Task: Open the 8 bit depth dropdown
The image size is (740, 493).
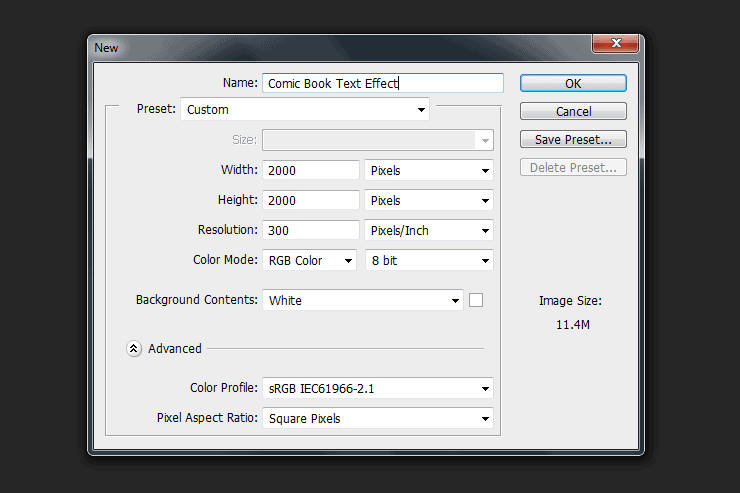Action: [x=429, y=260]
